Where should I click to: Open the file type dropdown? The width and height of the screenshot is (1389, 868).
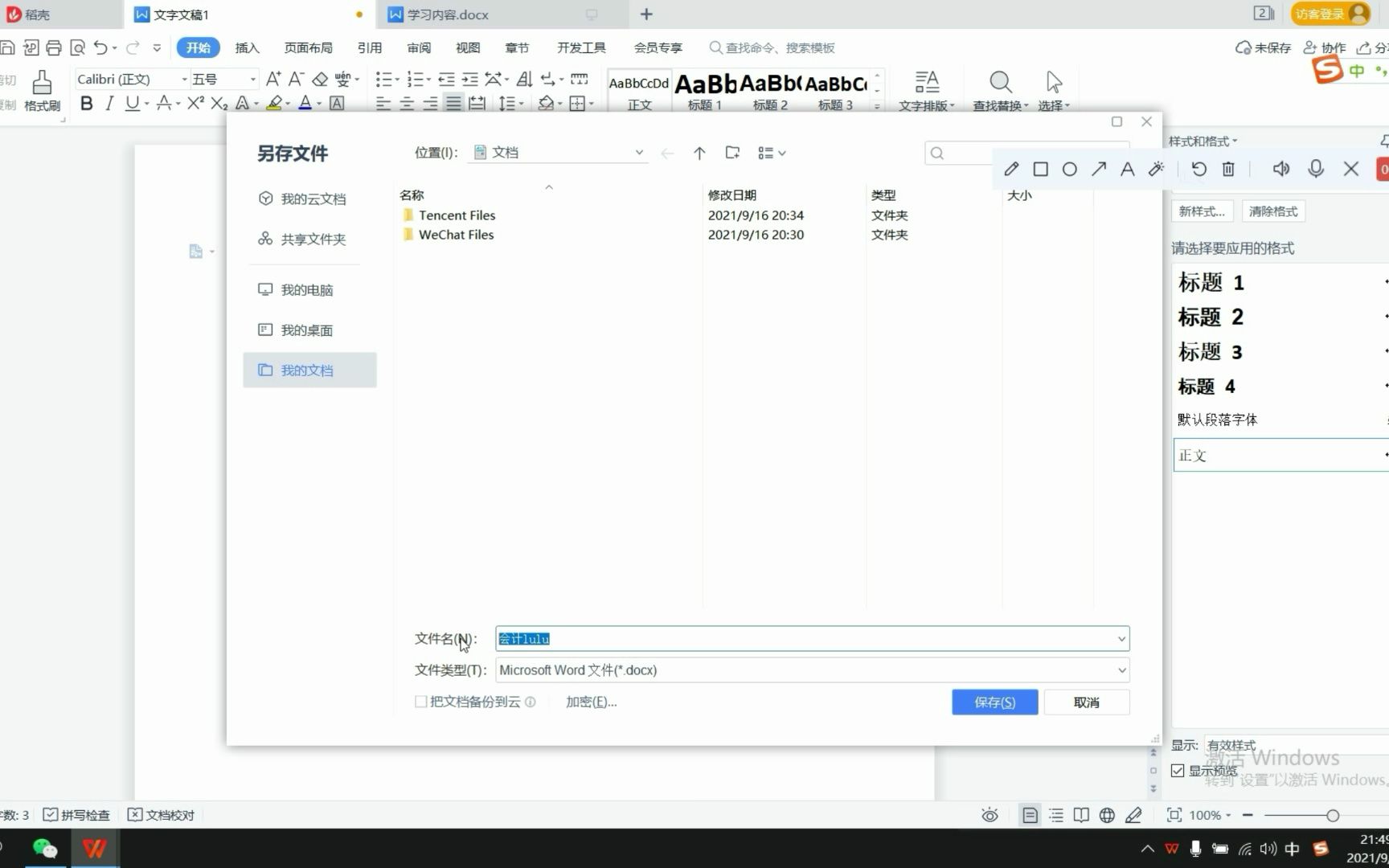coord(1121,670)
